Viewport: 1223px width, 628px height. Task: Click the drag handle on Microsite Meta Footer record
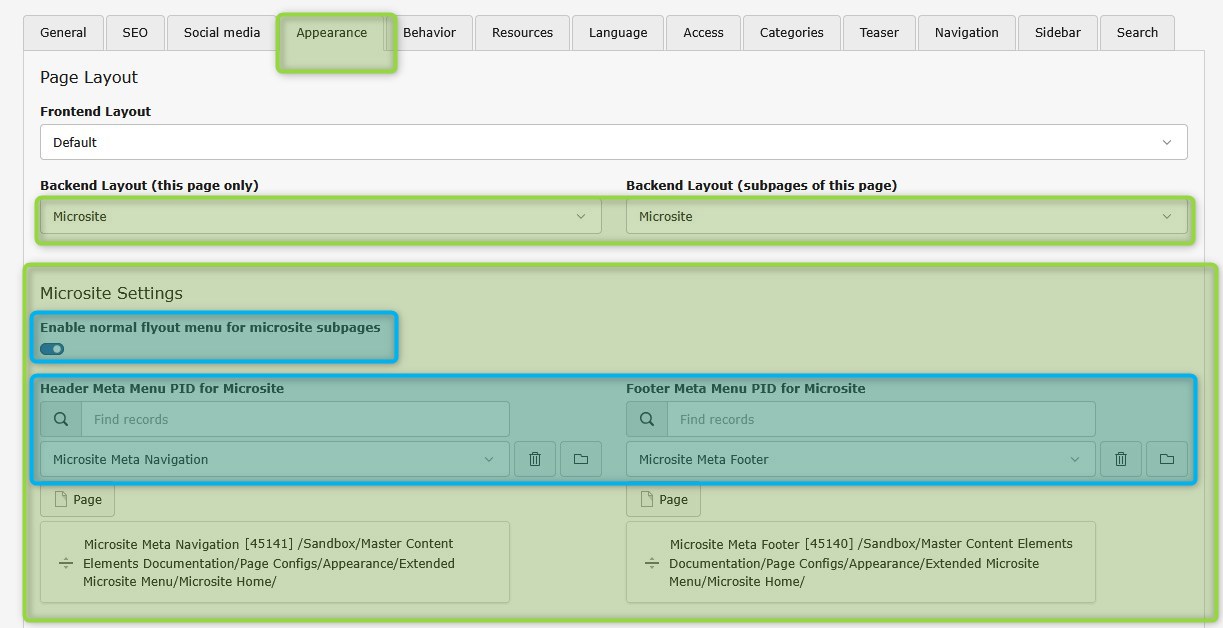(652, 563)
